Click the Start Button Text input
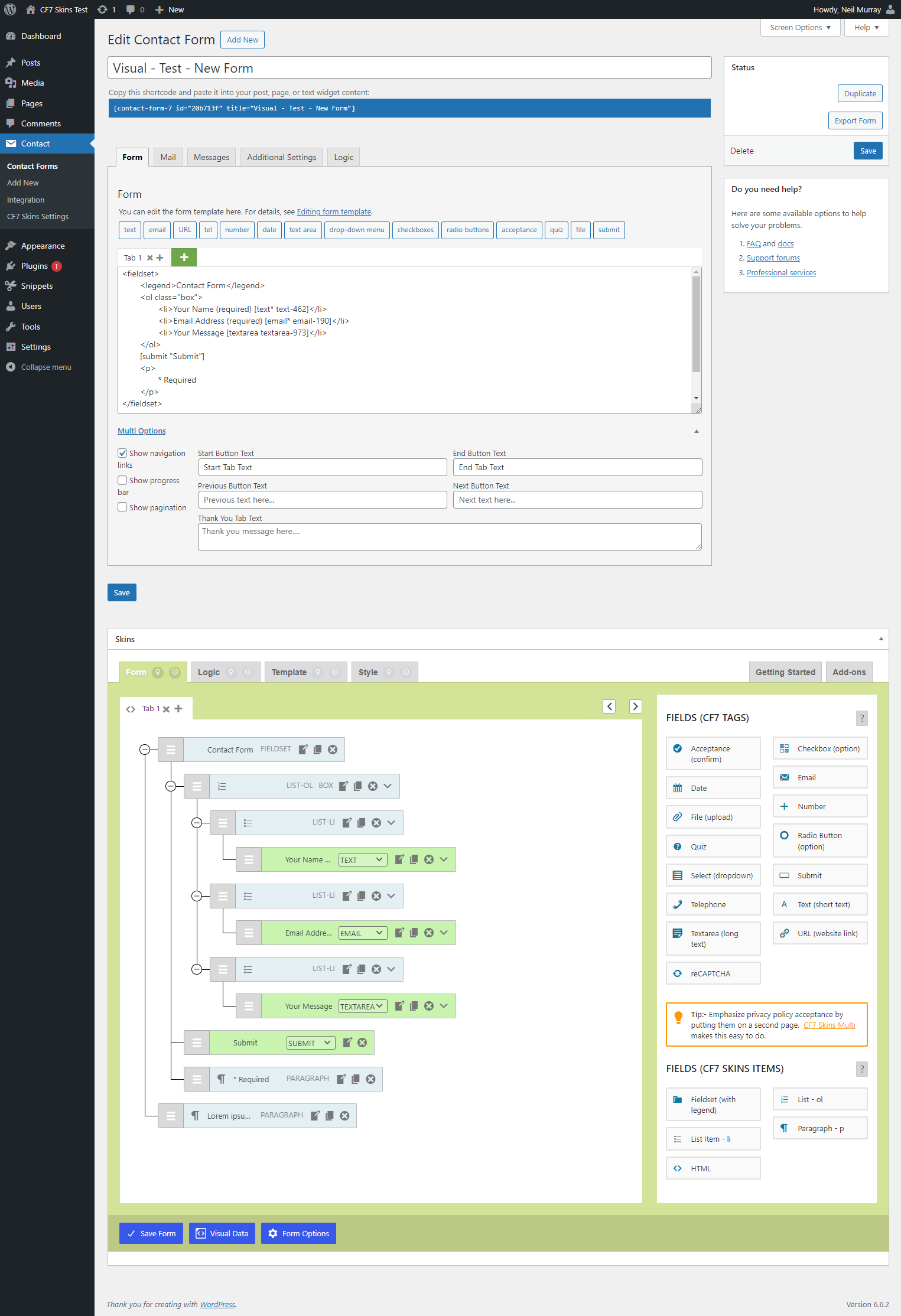 coord(322,467)
